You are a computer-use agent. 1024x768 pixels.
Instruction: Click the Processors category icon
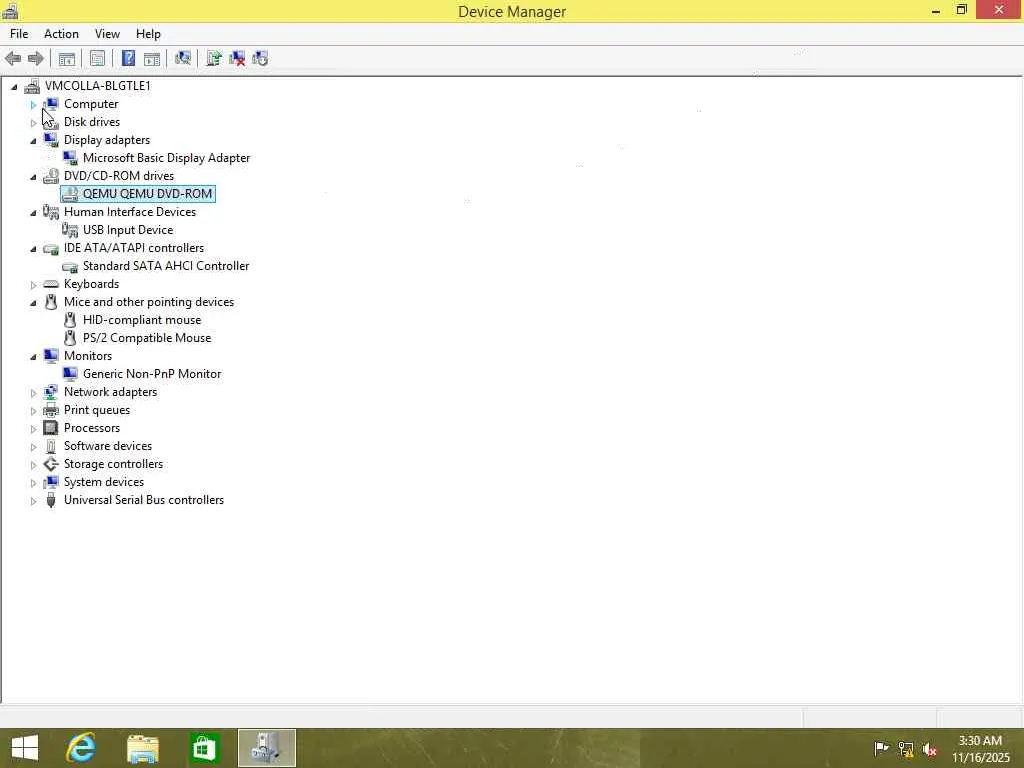coord(51,428)
